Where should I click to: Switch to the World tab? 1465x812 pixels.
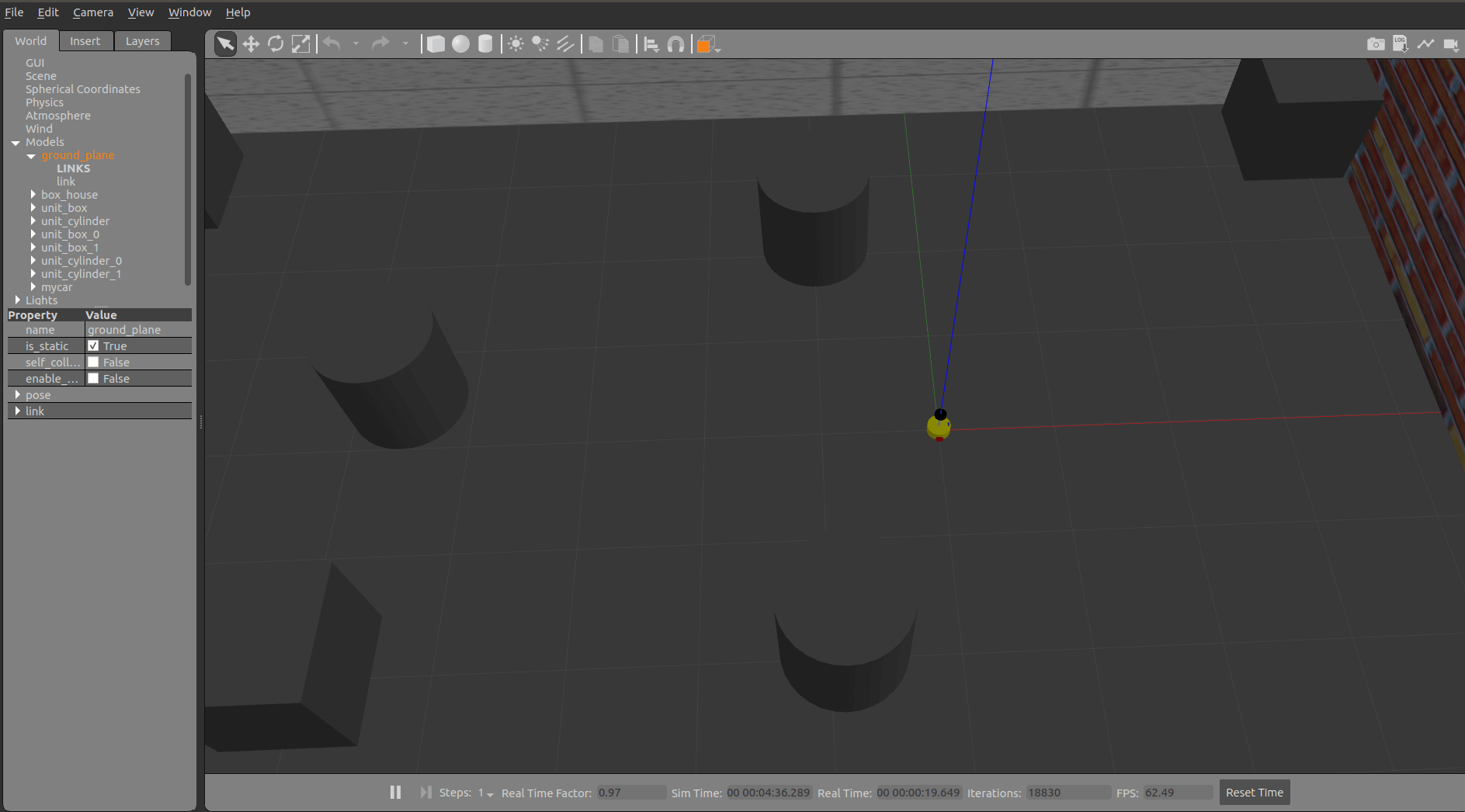[x=31, y=41]
